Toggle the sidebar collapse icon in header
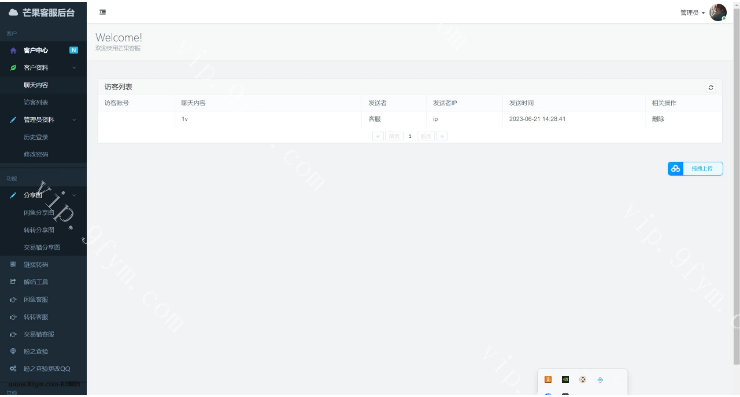This screenshot has height=397, width=740. [102, 12]
